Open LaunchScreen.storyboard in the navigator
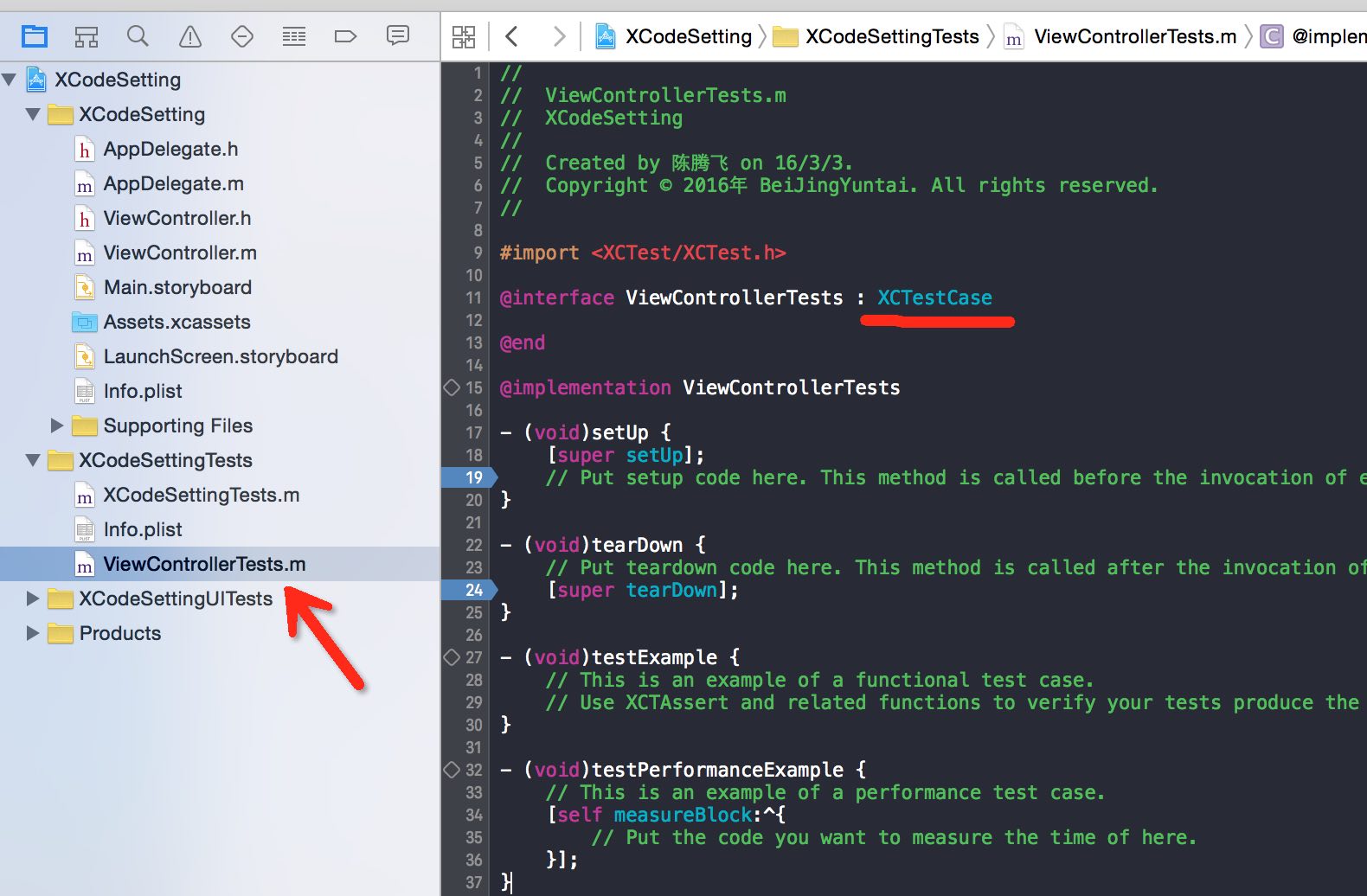Screen dimensions: 1367x896 [221, 356]
